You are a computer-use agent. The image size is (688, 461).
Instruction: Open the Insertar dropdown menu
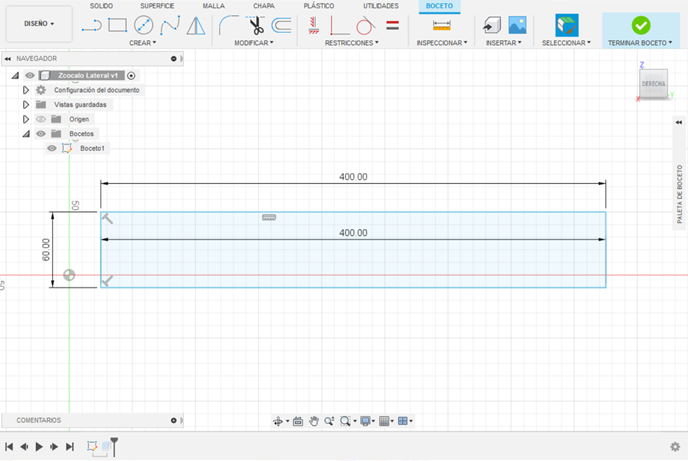pyautogui.click(x=504, y=43)
